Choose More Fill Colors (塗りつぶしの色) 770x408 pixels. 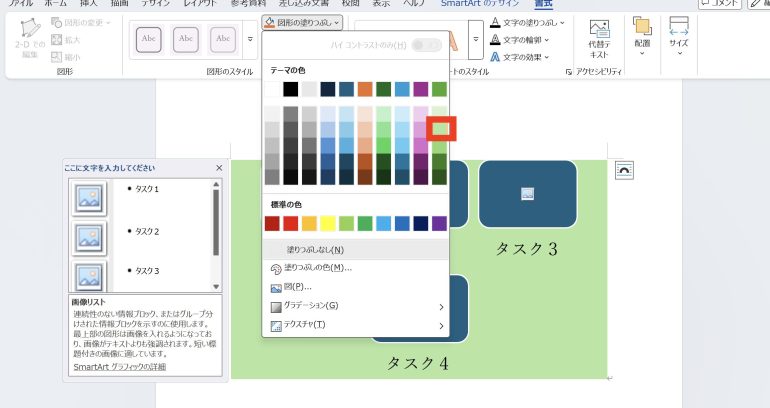[356, 268]
